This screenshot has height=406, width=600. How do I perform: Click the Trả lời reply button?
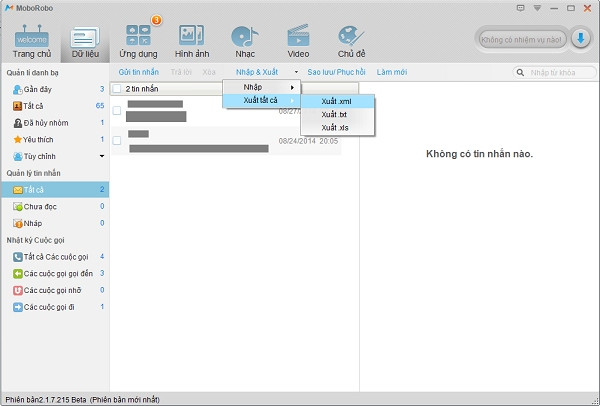pos(181,72)
